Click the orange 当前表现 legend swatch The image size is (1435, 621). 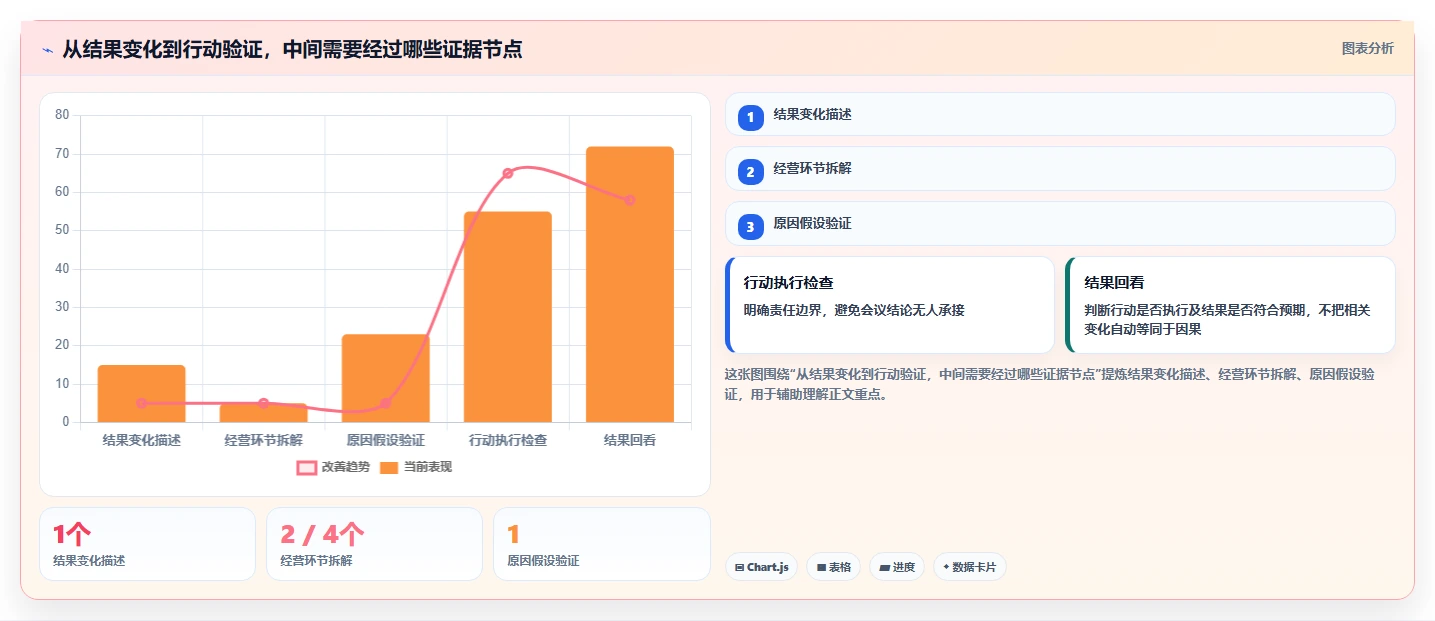click(x=389, y=468)
